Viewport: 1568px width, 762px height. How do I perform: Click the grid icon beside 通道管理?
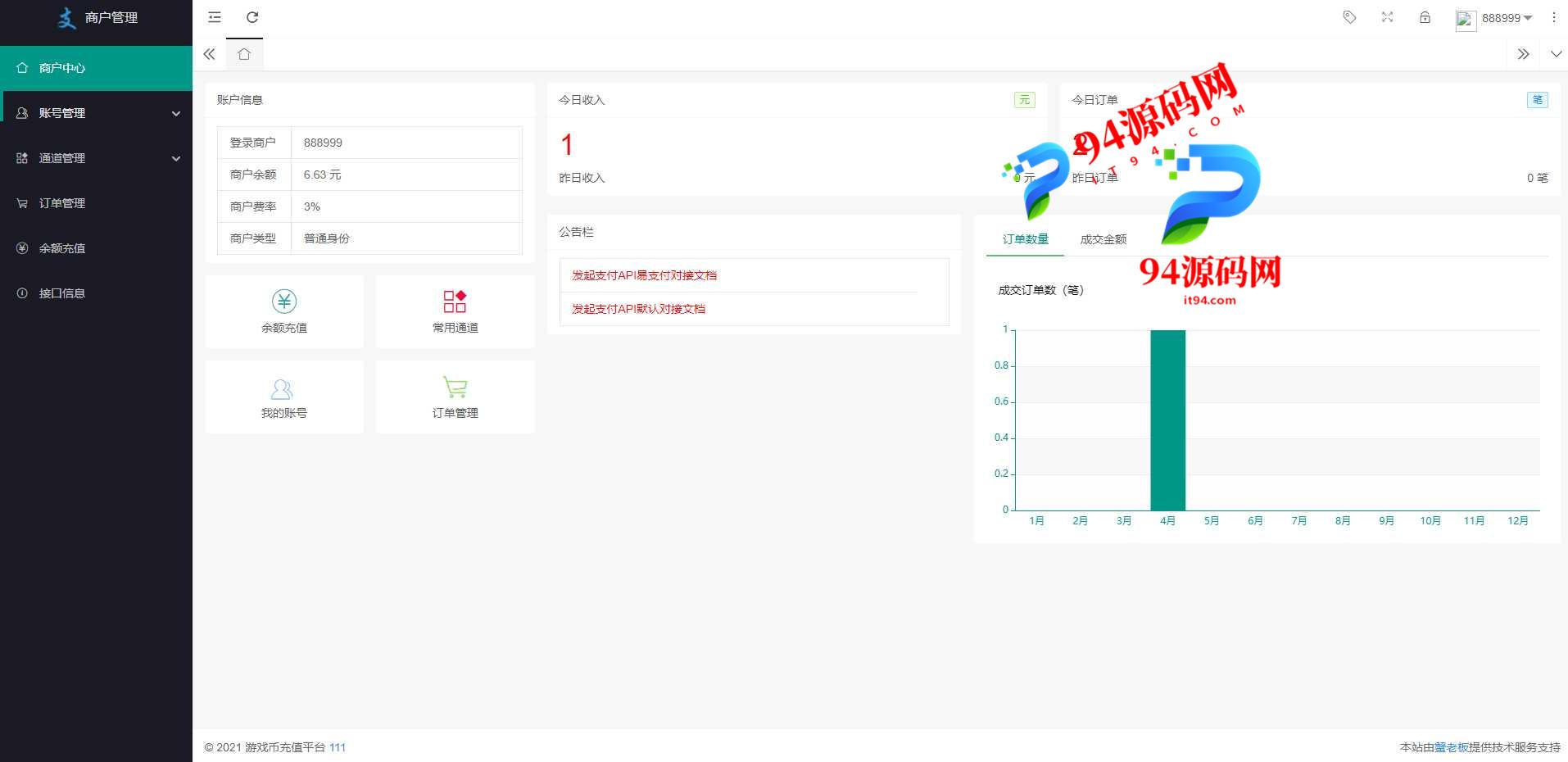tap(22, 158)
